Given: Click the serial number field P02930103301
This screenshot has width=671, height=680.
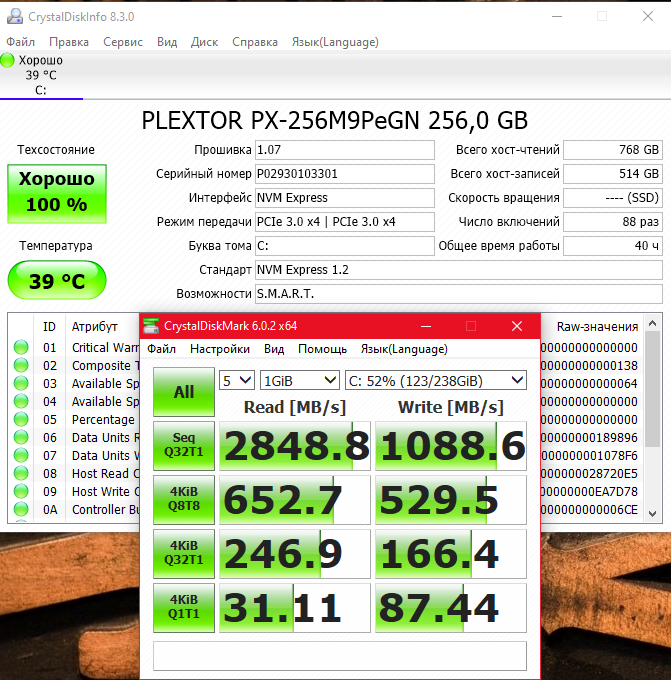Looking at the screenshot, I should tap(345, 174).
